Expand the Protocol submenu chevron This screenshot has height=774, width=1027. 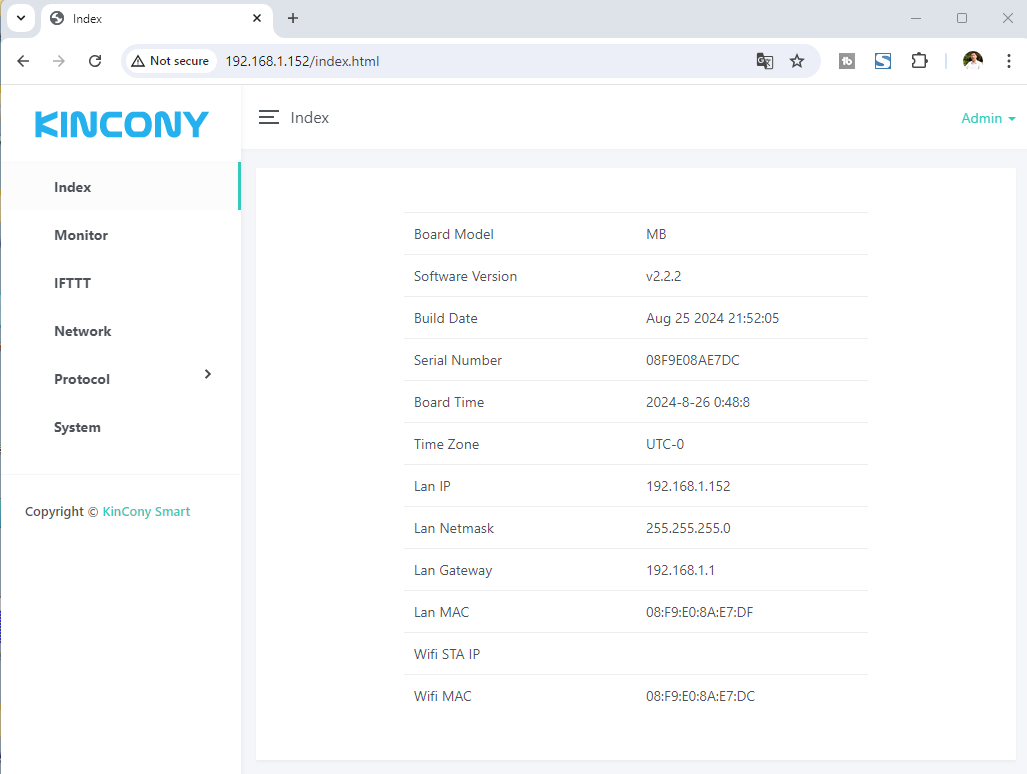point(208,374)
